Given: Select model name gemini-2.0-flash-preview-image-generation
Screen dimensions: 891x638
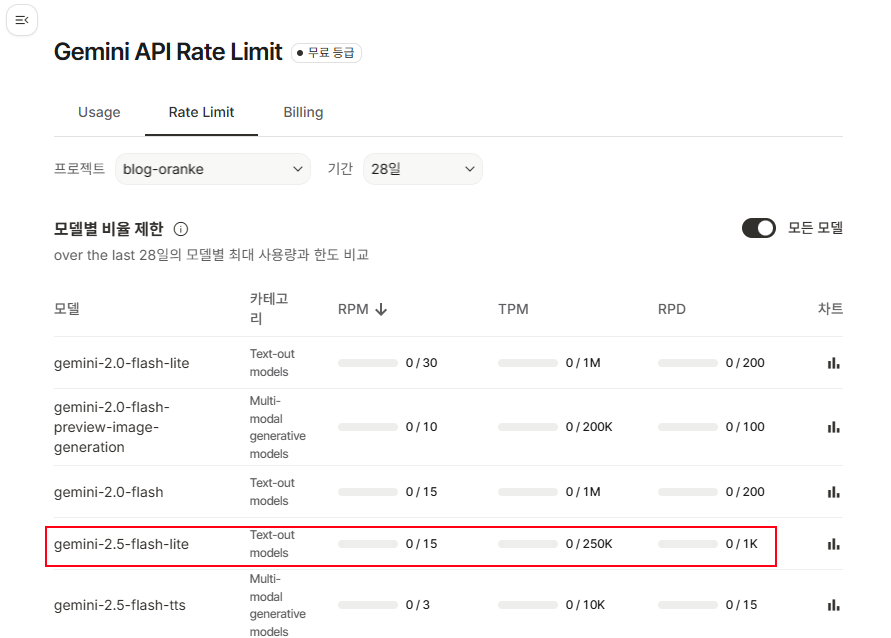Looking at the screenshot, I should click(x=111, y=427).
